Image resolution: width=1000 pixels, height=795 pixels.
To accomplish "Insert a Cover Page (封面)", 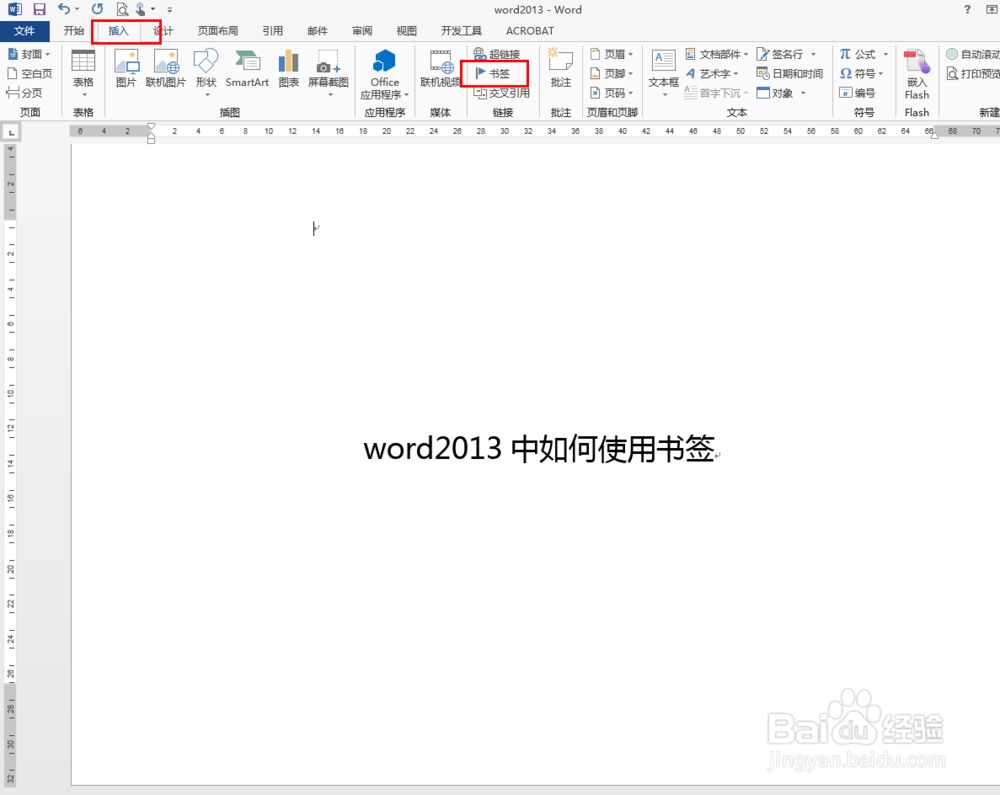I will pos(29,54).
